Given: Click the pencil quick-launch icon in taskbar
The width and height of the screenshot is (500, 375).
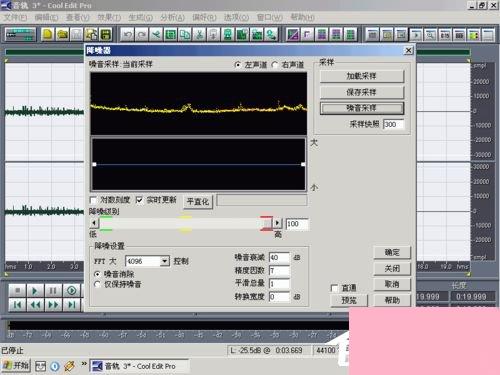Looking at the screenshot, I should point(69,366).
